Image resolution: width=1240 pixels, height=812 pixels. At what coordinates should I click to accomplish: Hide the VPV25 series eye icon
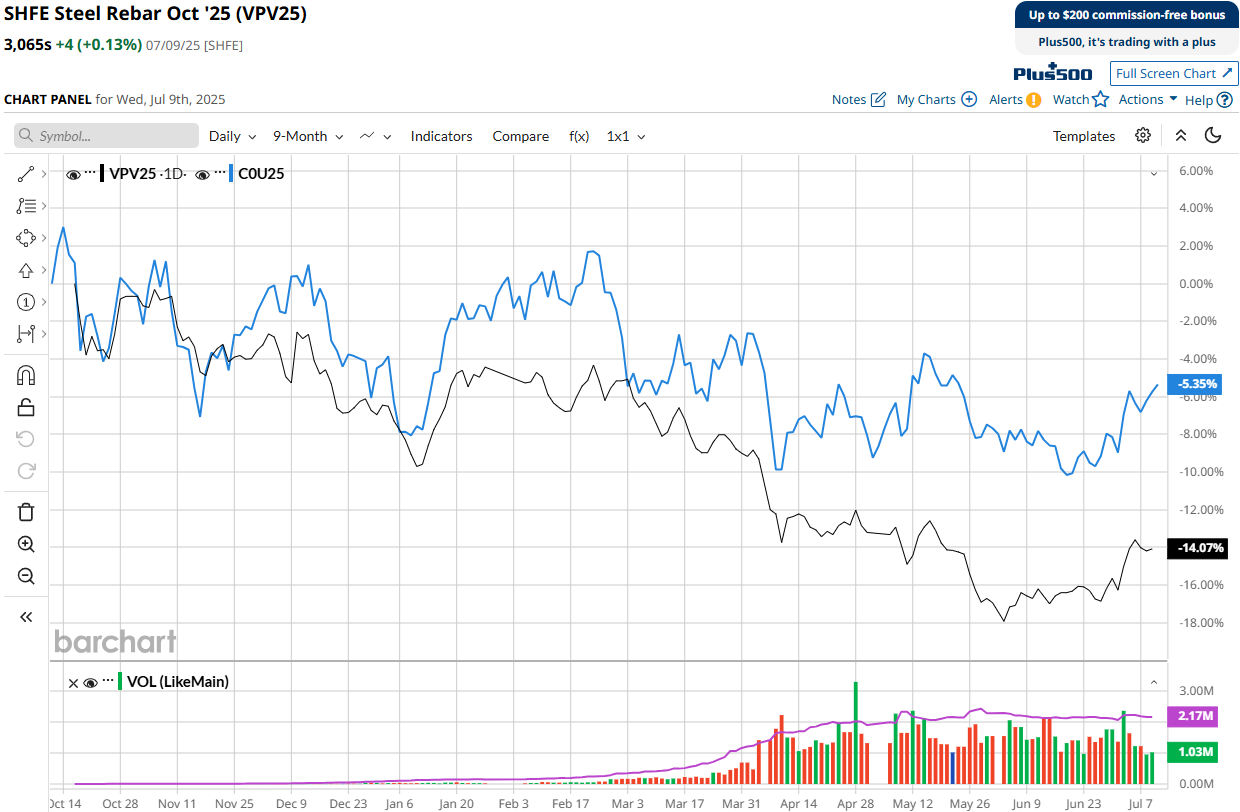coord(73,174)
